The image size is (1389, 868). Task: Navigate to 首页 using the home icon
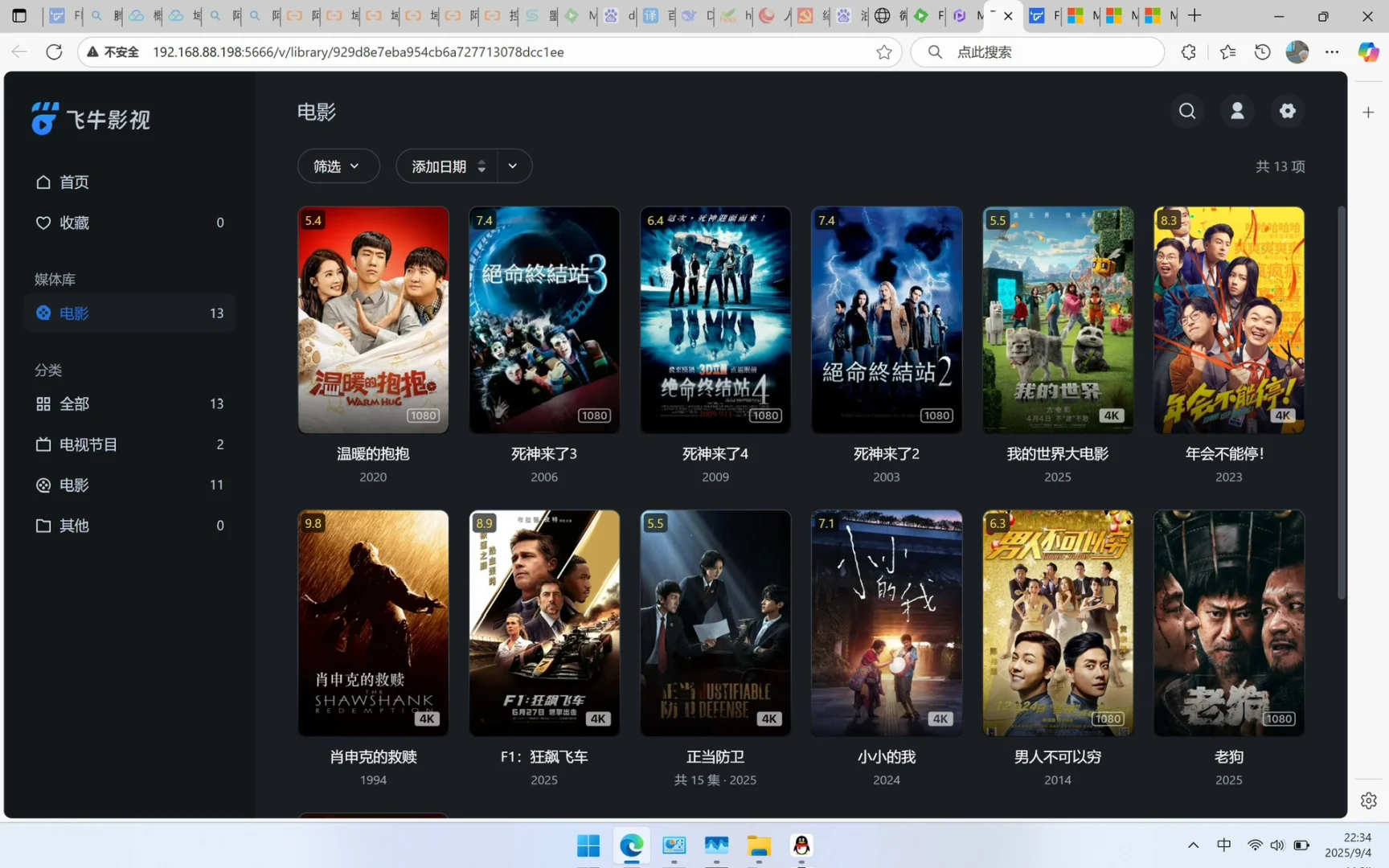(x=75, y=182)
